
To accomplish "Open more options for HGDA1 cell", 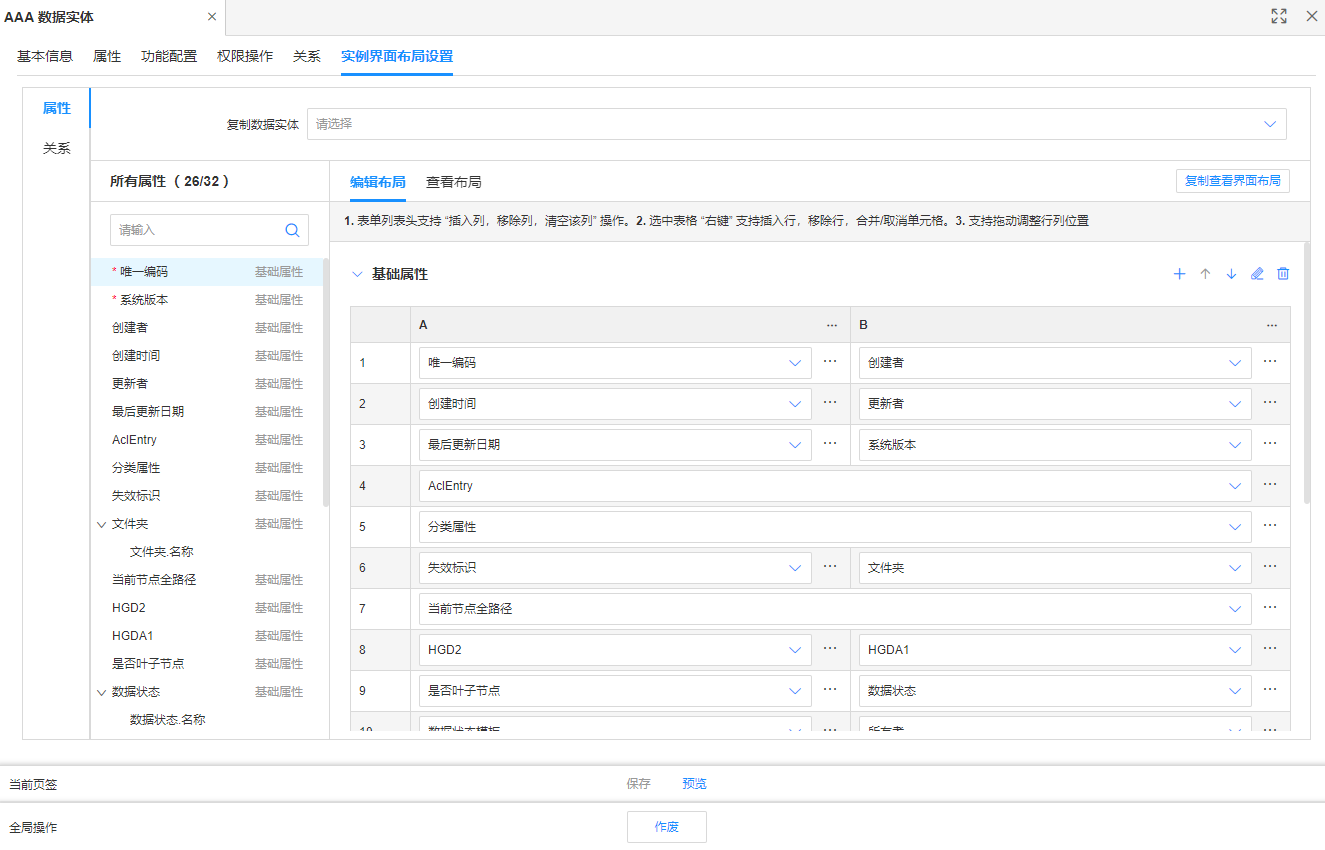I will tap(1270, 648).
